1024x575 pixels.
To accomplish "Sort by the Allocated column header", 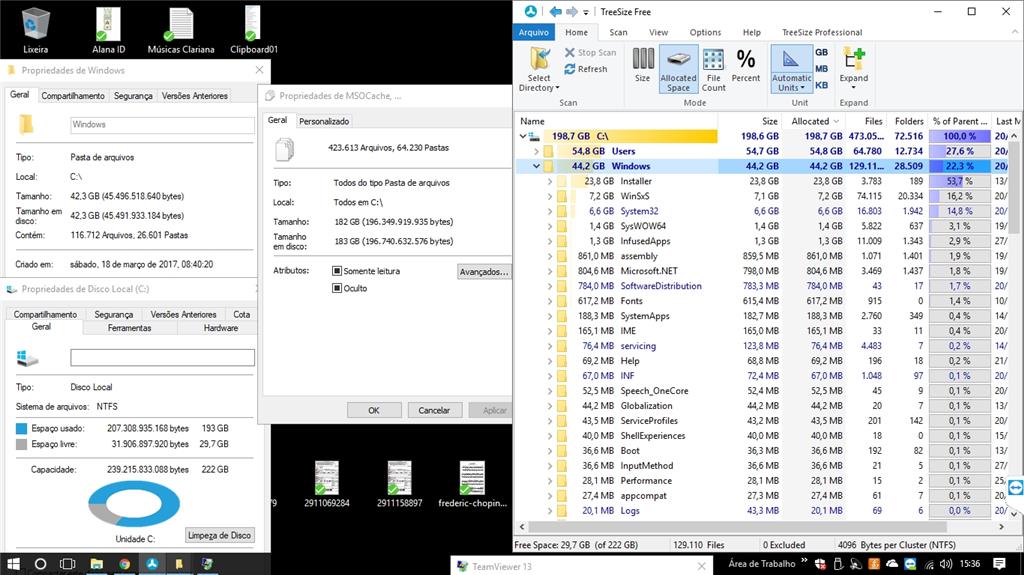I will point(814,121).
